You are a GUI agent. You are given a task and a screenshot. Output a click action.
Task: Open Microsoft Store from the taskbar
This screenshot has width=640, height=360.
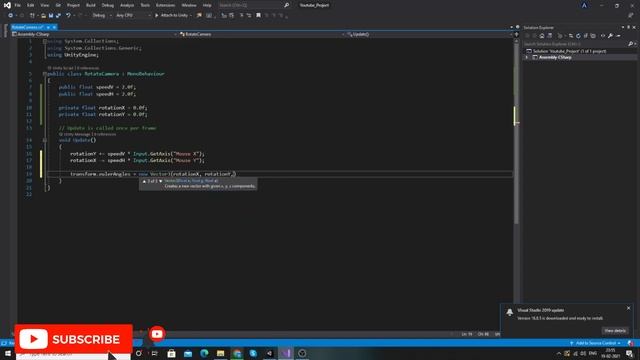click(x=171, y=353)
